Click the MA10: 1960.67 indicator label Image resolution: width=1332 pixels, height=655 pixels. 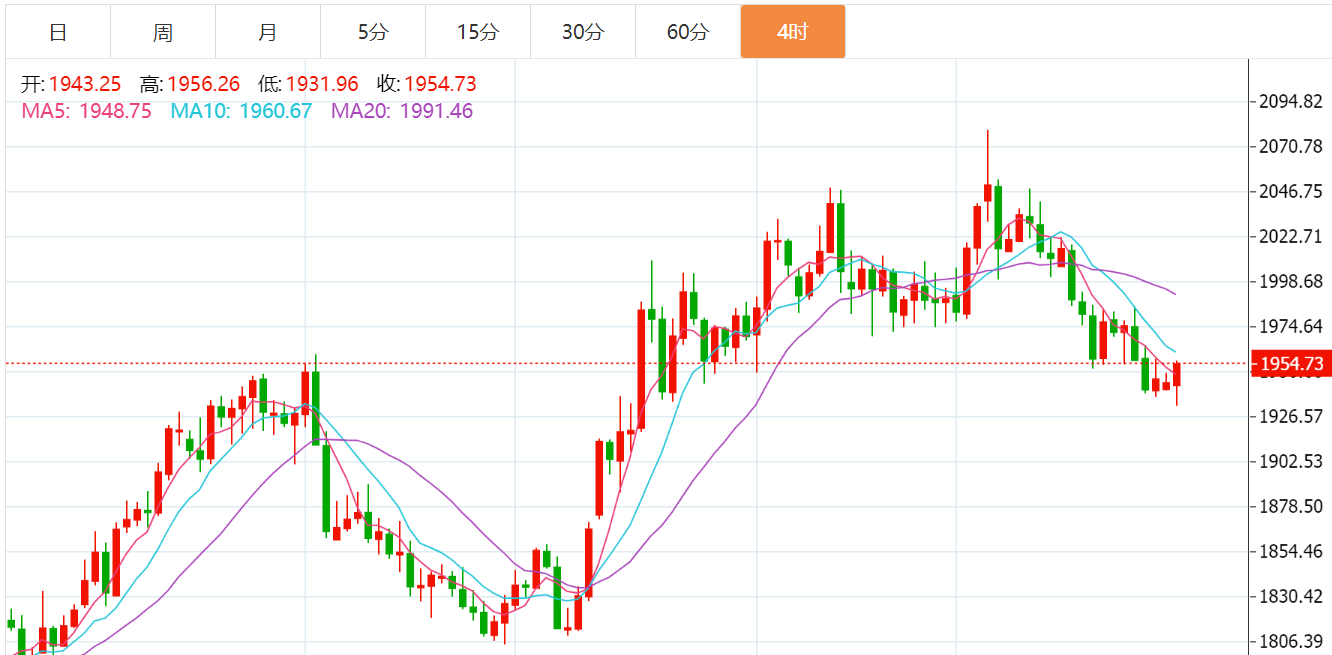[x=241, y=111]
